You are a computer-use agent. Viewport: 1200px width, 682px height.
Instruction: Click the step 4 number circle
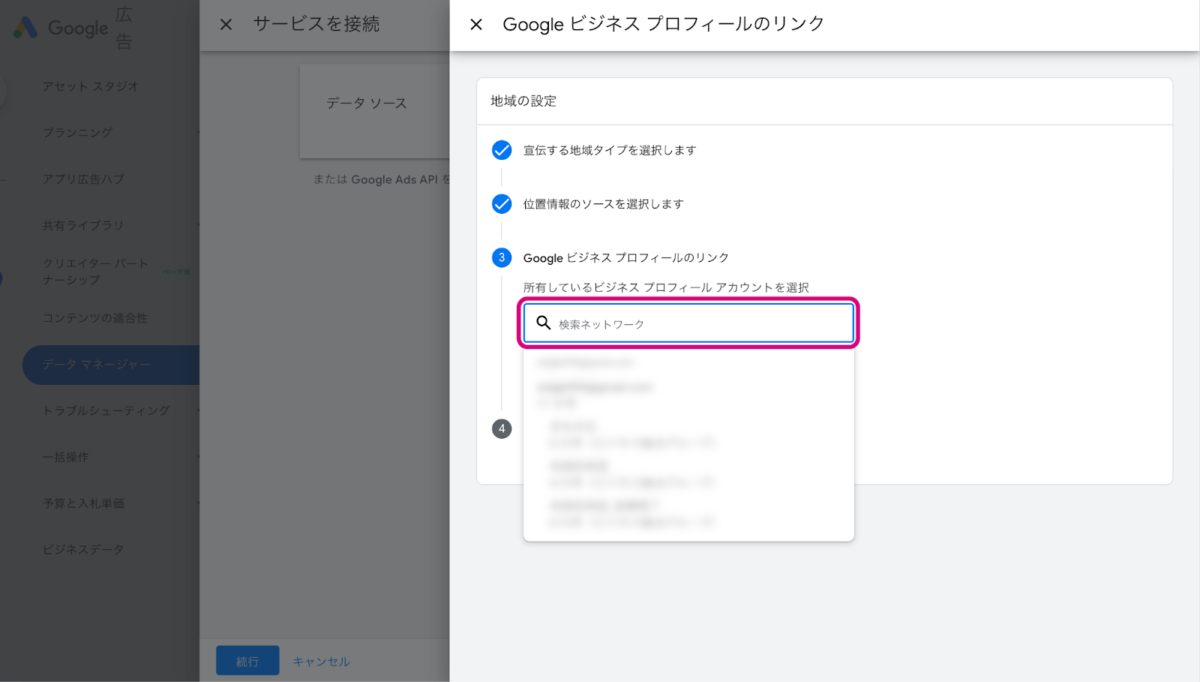(502, 429)
